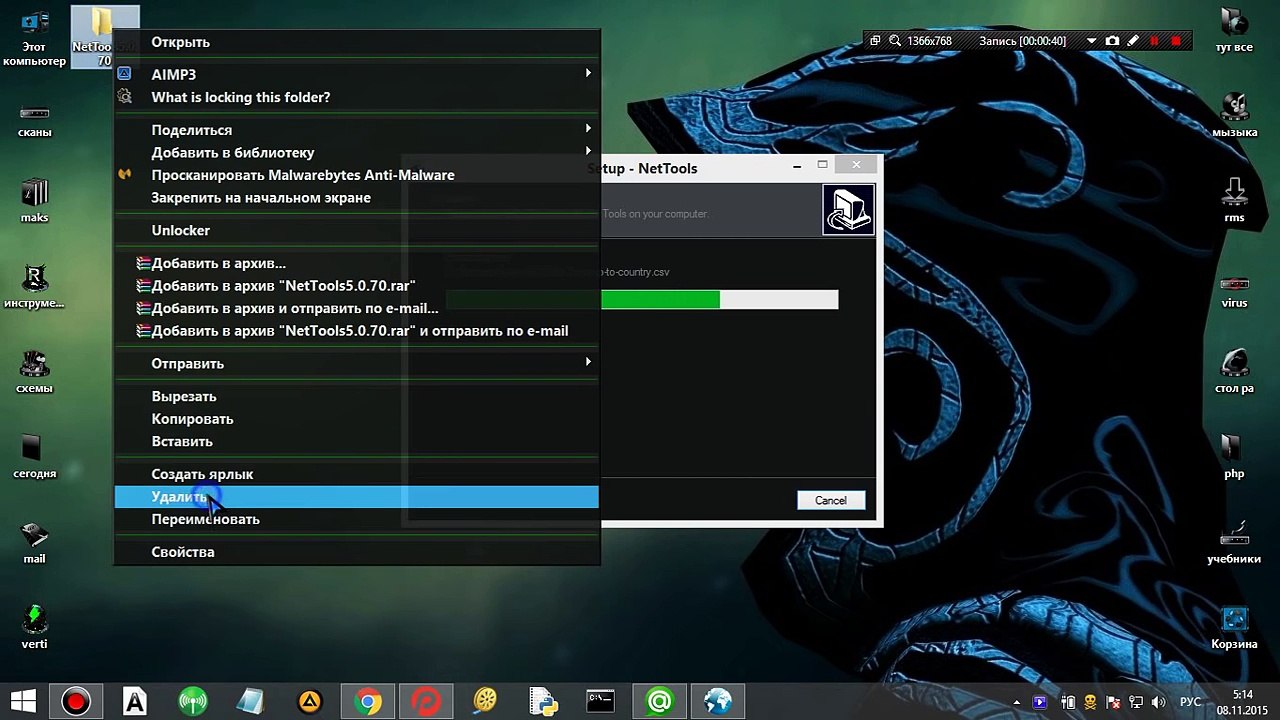Open the command prompt taskbar icon
The width and height of the screenshot is (1280, 720).
click(x=600, y=702)
